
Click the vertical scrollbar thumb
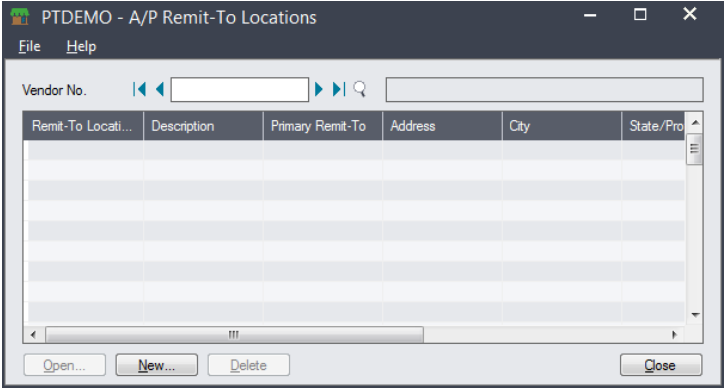695,149
